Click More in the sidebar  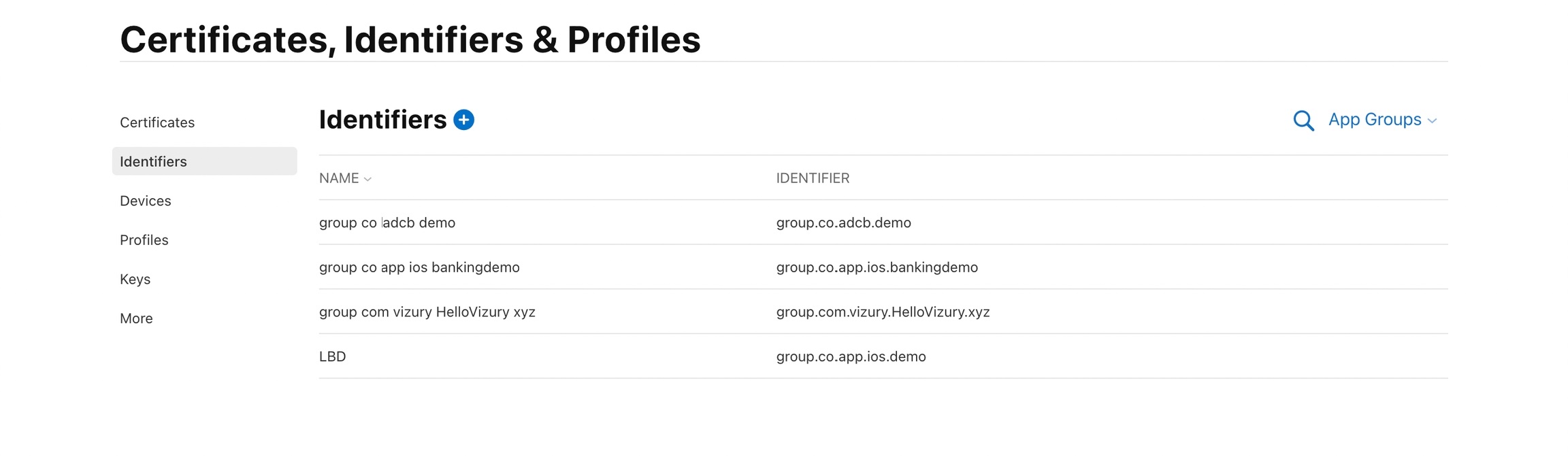pyautogui.click(x=136, y=319)
